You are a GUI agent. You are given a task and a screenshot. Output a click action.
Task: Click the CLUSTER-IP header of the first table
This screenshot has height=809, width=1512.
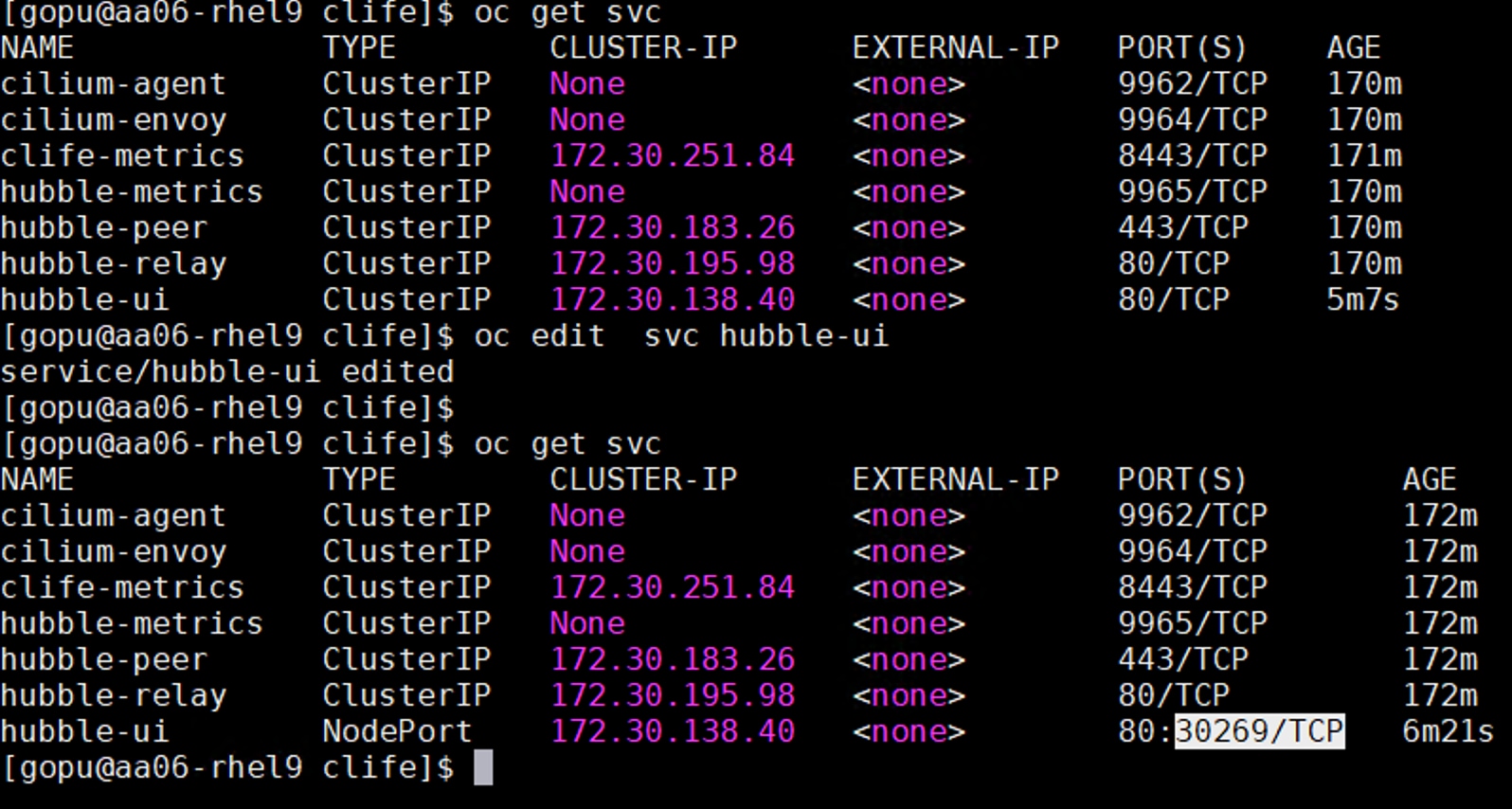point(643,47)
